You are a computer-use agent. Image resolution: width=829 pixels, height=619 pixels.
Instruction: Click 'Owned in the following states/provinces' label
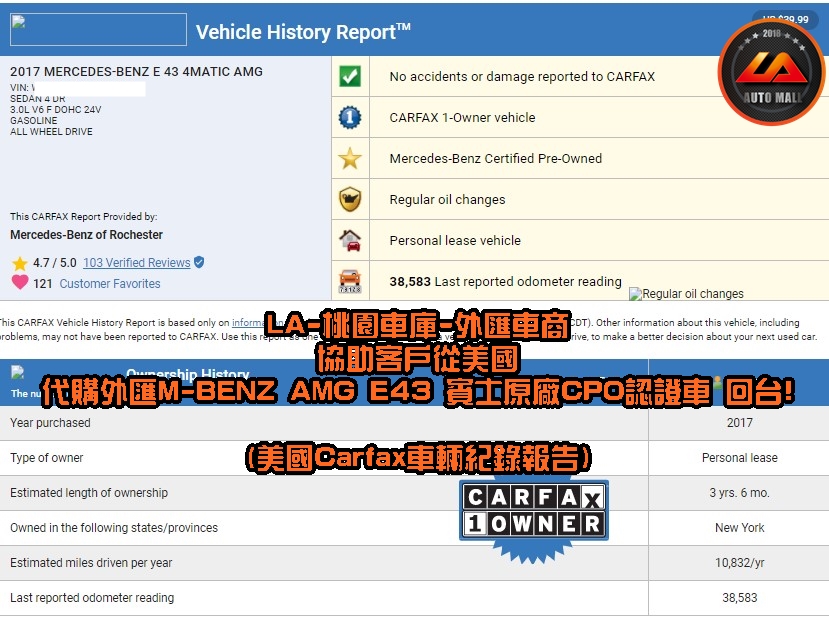tap(114, 528)
